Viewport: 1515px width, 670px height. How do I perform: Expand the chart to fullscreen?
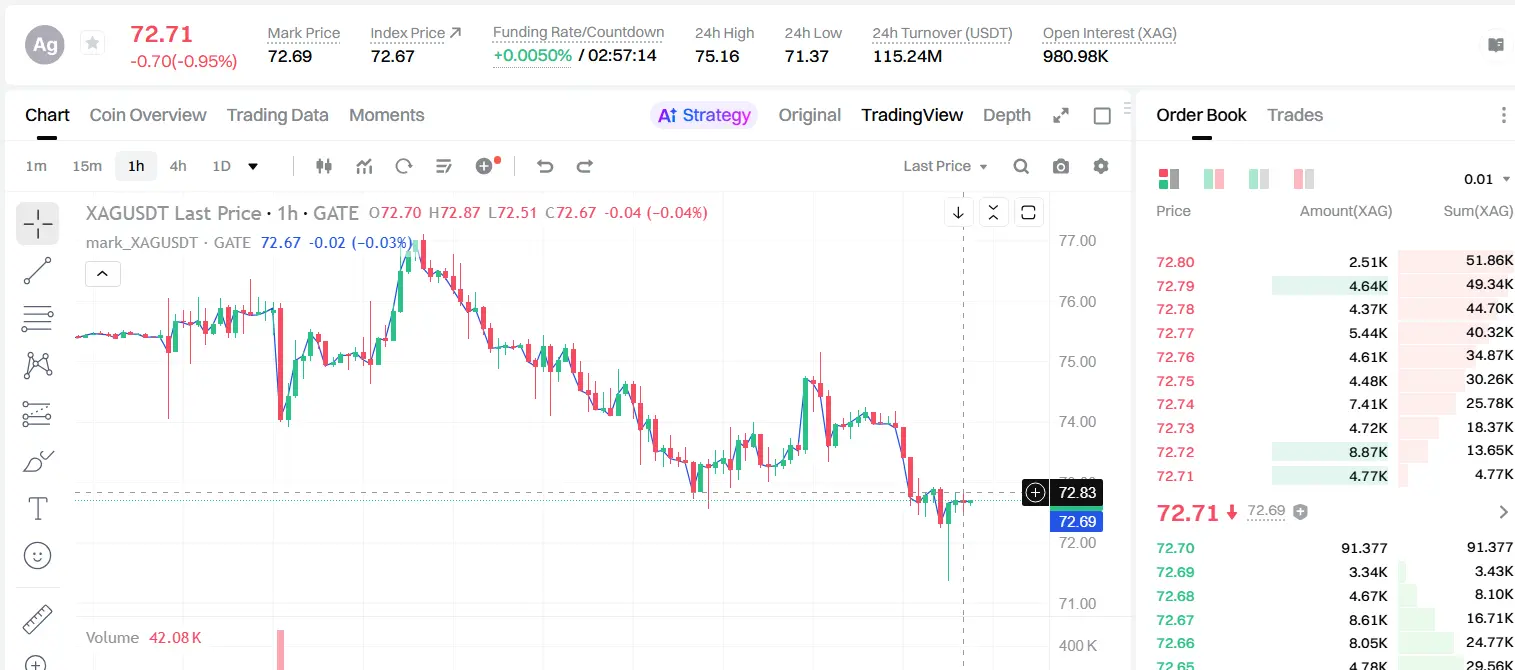[1061, 116]
